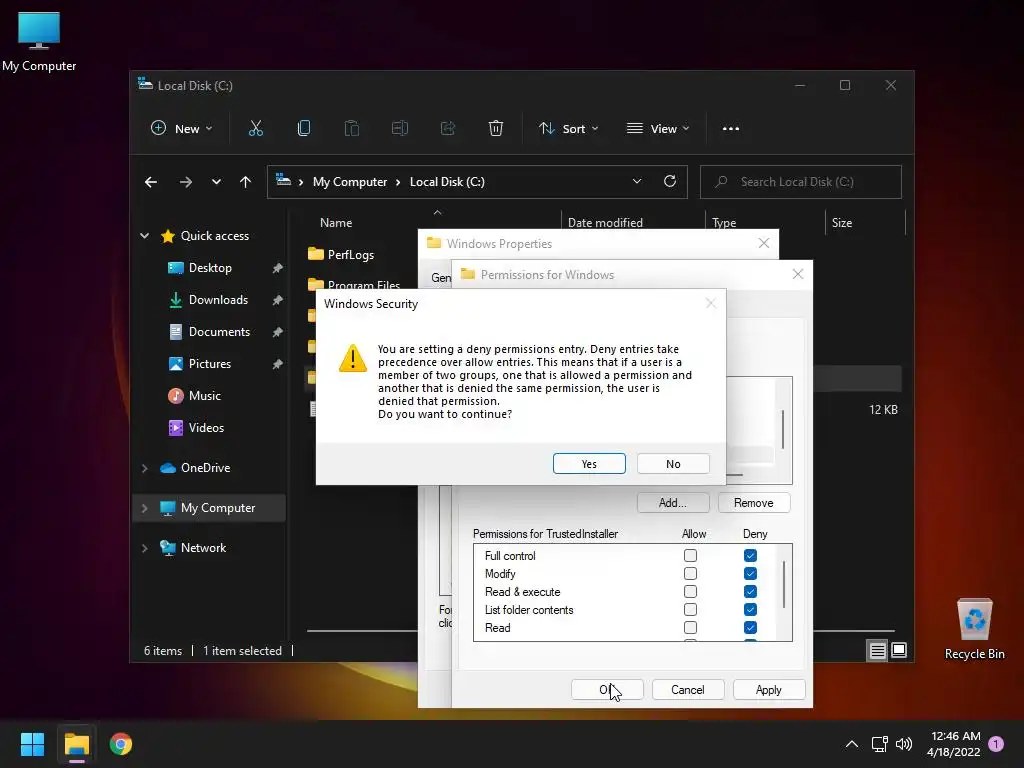Viewport: 1024px width, 768px height.
Task: Open the View dropdown menu
Action: 658,129
